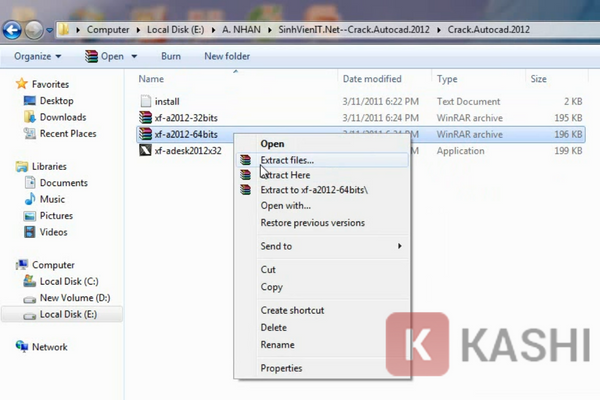
Task: Expand the arrow after Computer in address bar
Action: [139, 30]
